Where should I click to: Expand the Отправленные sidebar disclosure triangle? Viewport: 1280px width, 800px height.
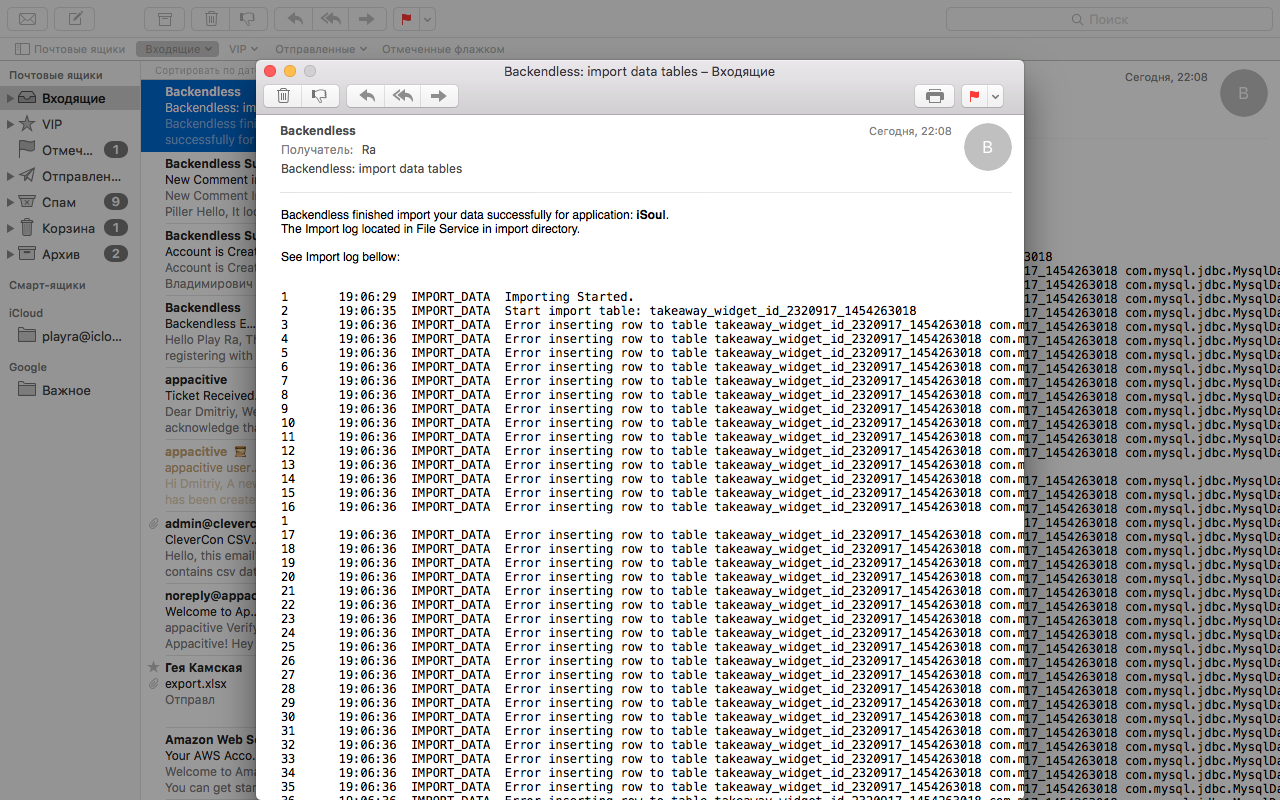pos(10,177)
